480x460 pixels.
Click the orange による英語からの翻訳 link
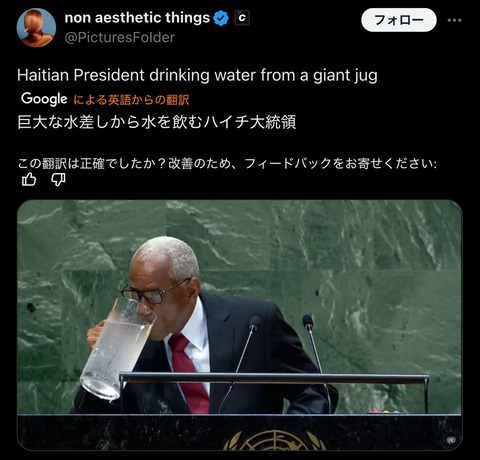click(131, 99)
